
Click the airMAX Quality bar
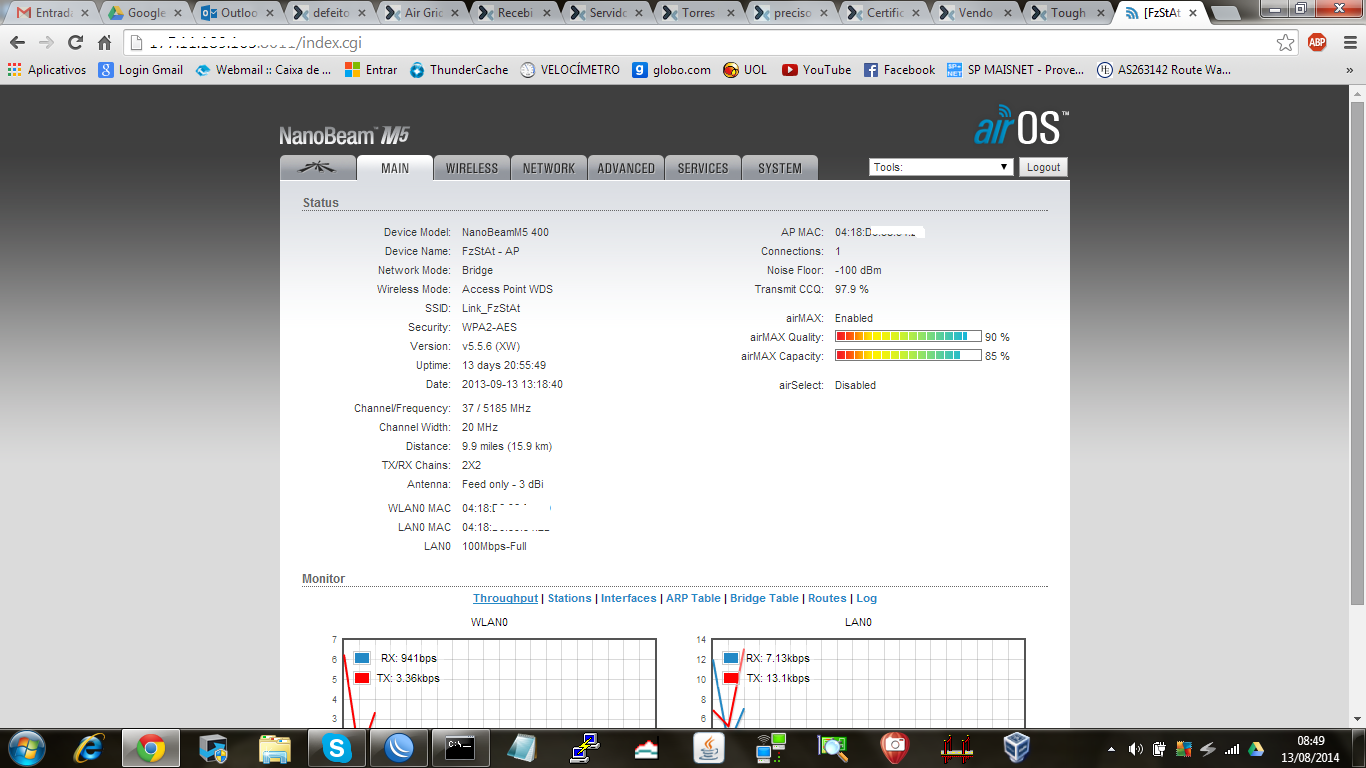(x=908, y=337)
